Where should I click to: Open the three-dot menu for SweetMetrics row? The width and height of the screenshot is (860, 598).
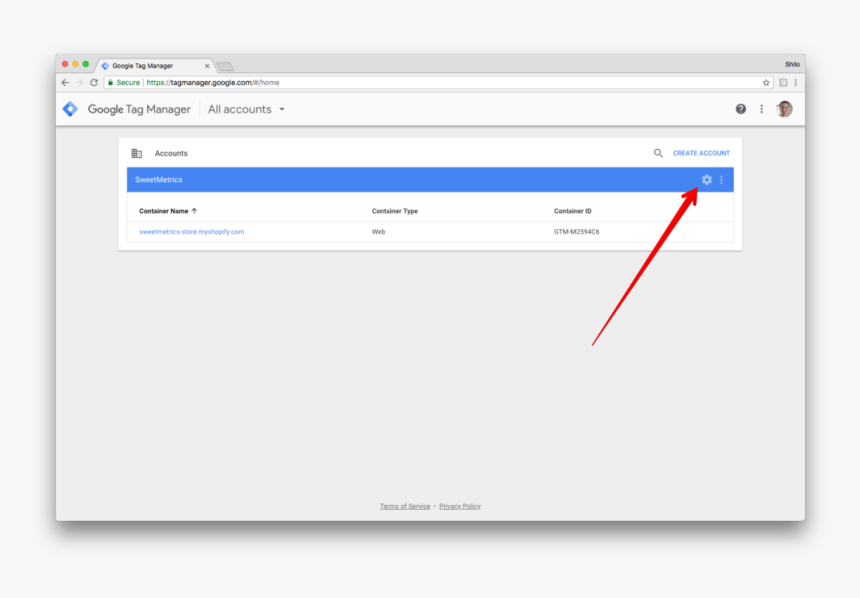point(722,180)
